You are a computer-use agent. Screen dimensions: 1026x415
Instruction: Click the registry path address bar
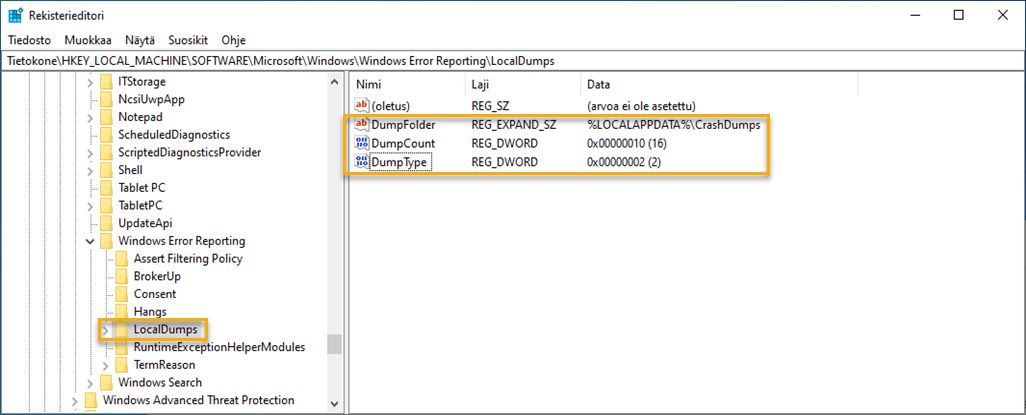pyautogui.click(x=513, y=61)
